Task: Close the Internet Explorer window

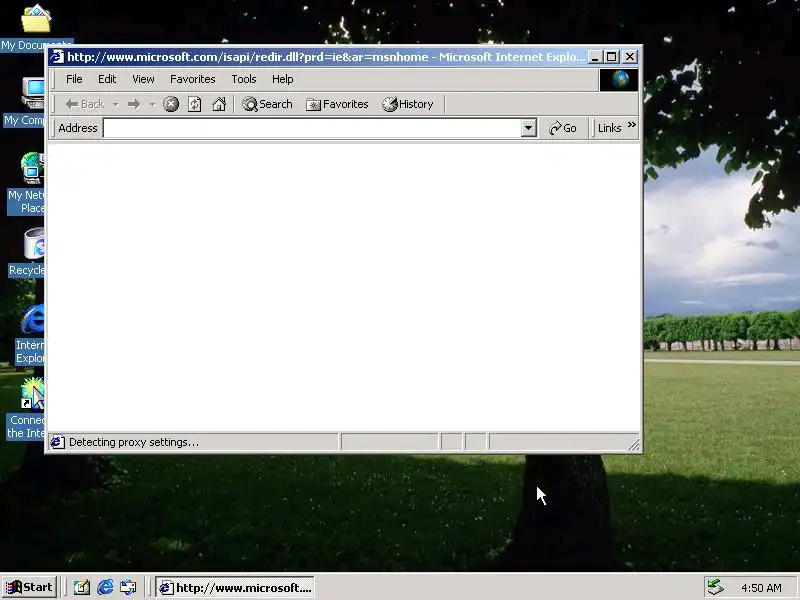Action: pyautogui.click(x=630, y=57)
